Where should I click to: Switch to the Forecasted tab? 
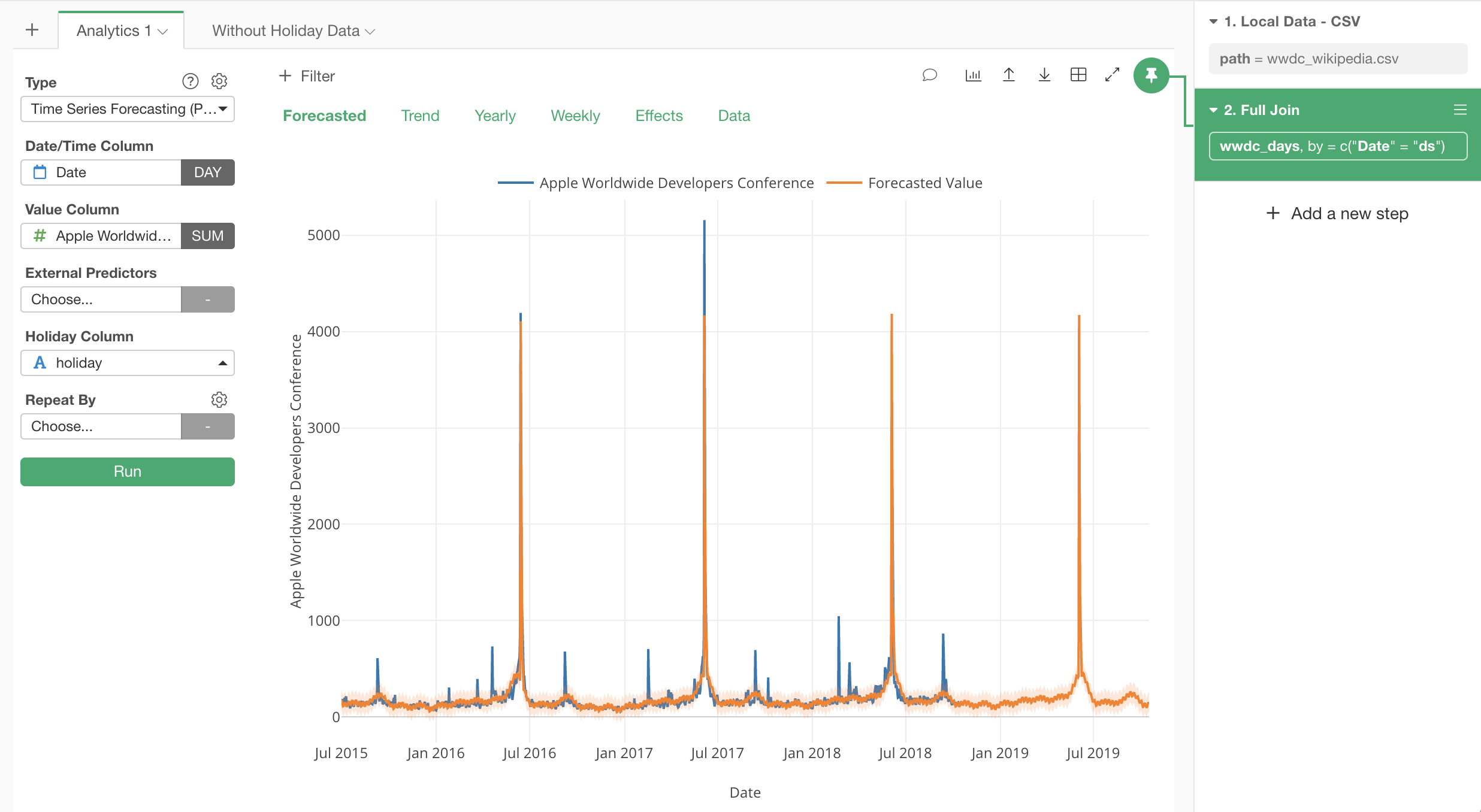[324, 116]
